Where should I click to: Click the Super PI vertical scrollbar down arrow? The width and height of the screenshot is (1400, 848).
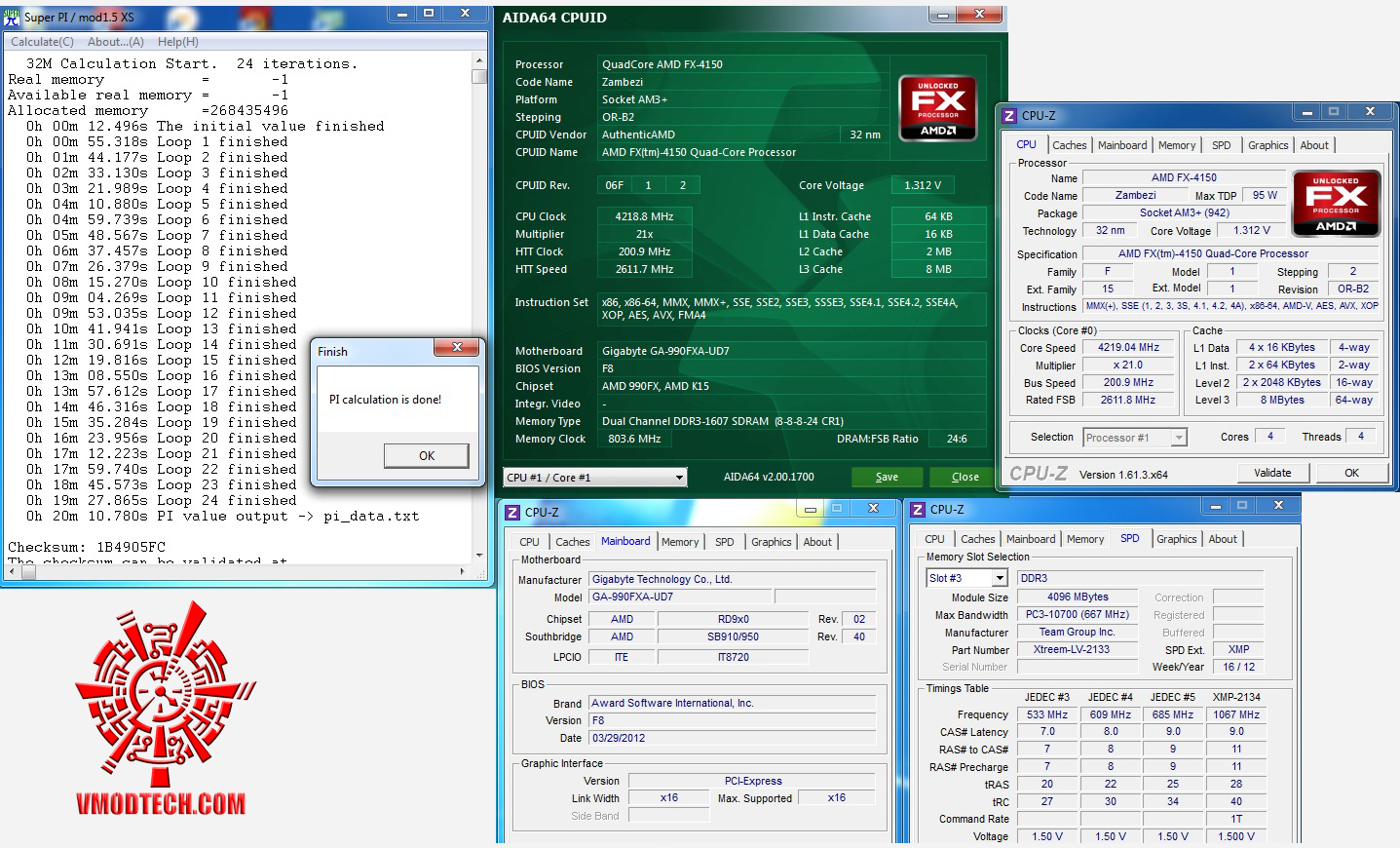click(479, 556)
